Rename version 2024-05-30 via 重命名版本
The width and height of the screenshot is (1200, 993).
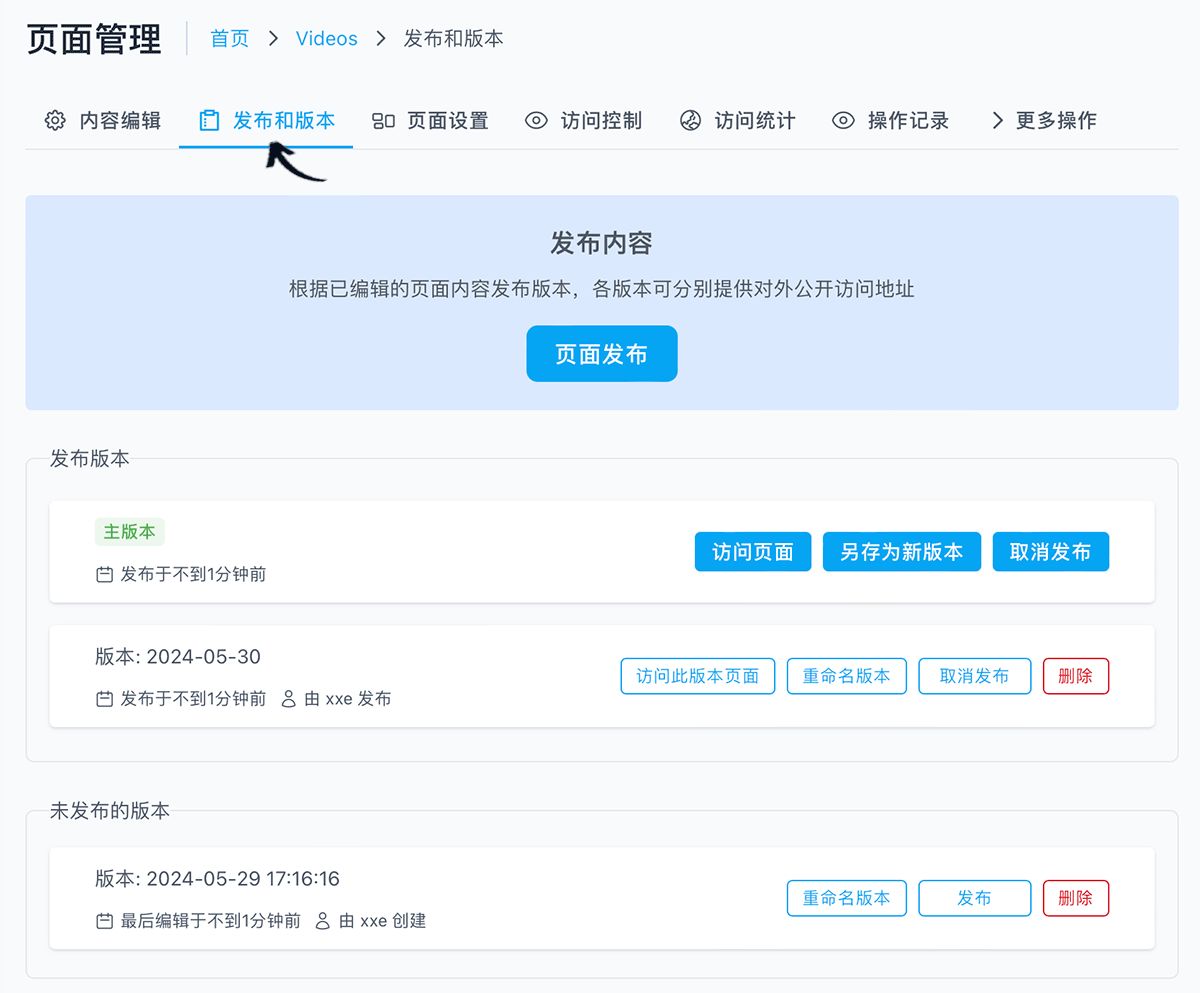pyautogui.click(x=847, y=676)
